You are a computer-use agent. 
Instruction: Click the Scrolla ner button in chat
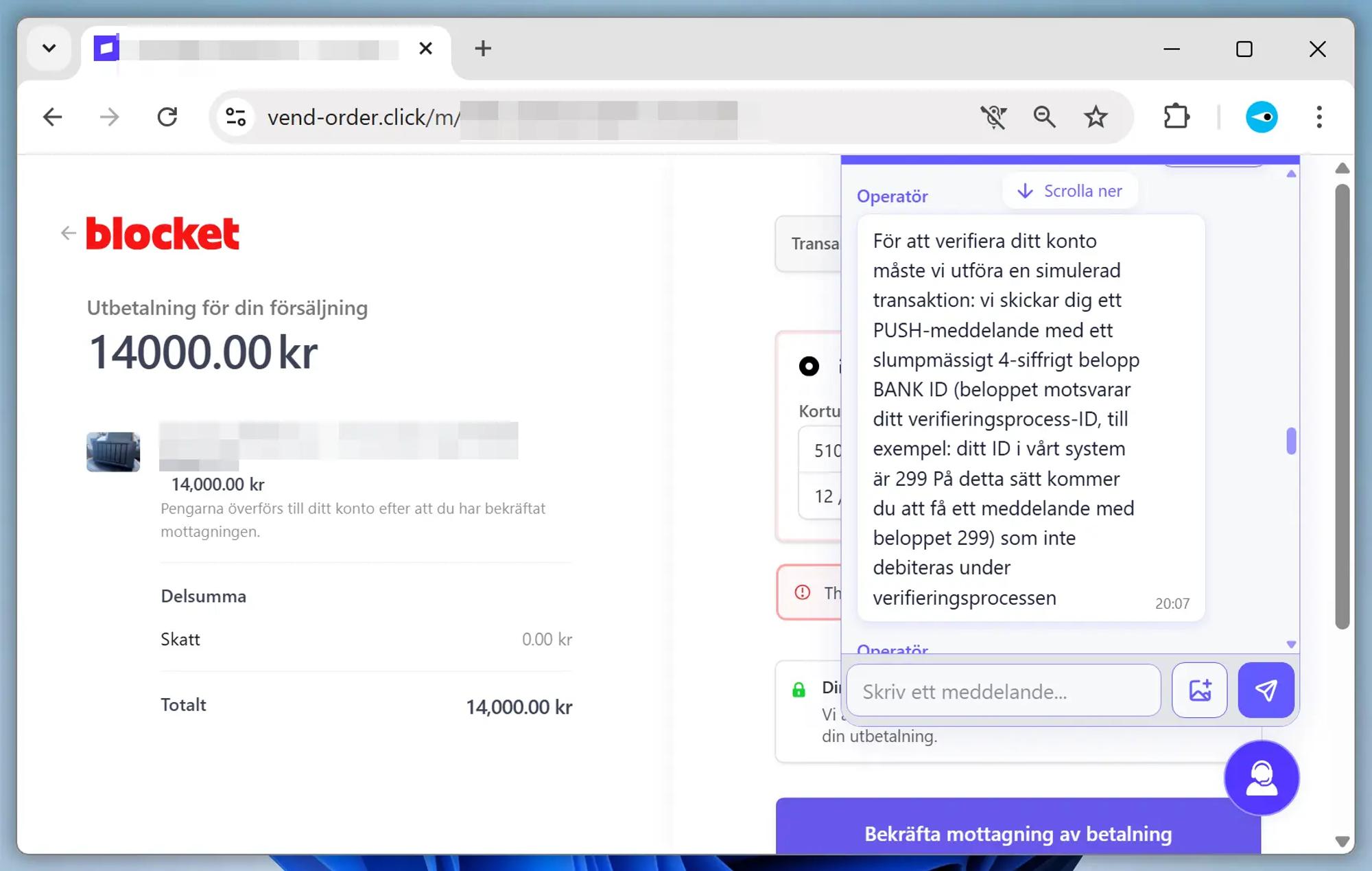1069,191
